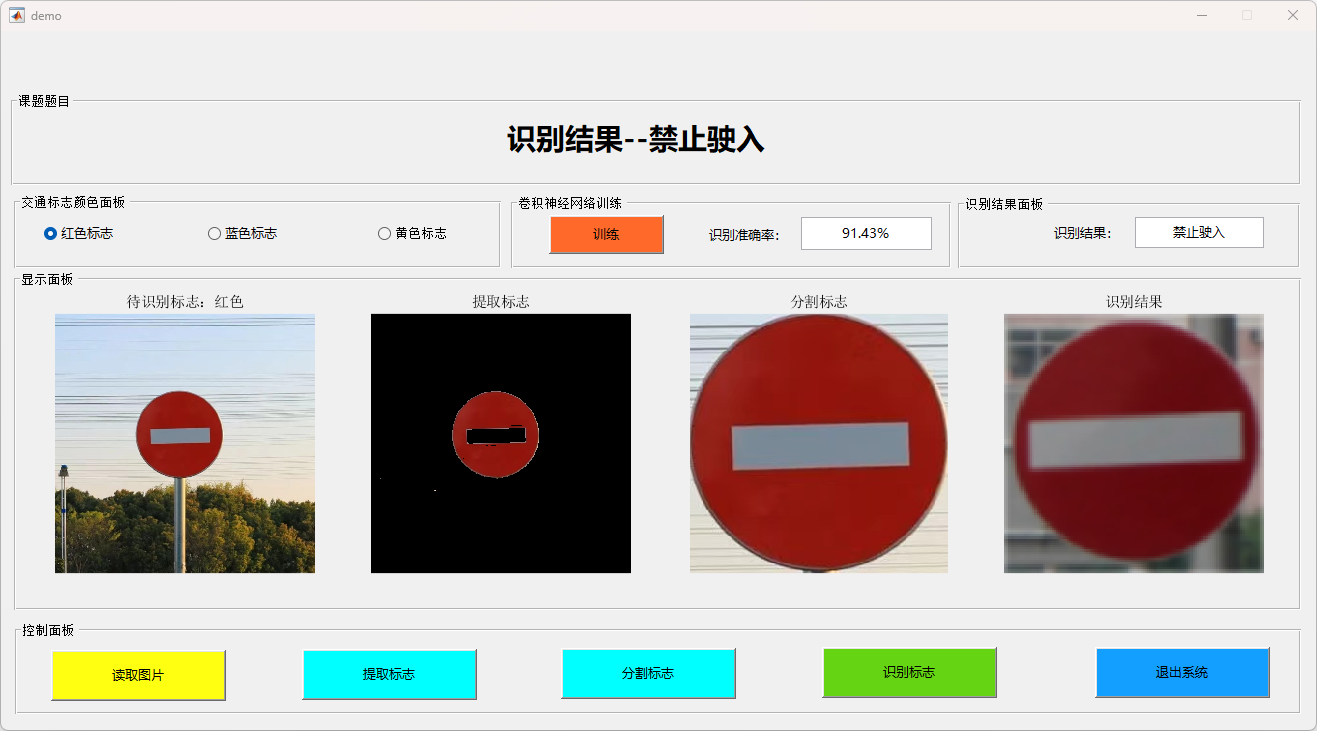
Task: Choose the 蓝色标志 radio option
Action: pos(214,234)
